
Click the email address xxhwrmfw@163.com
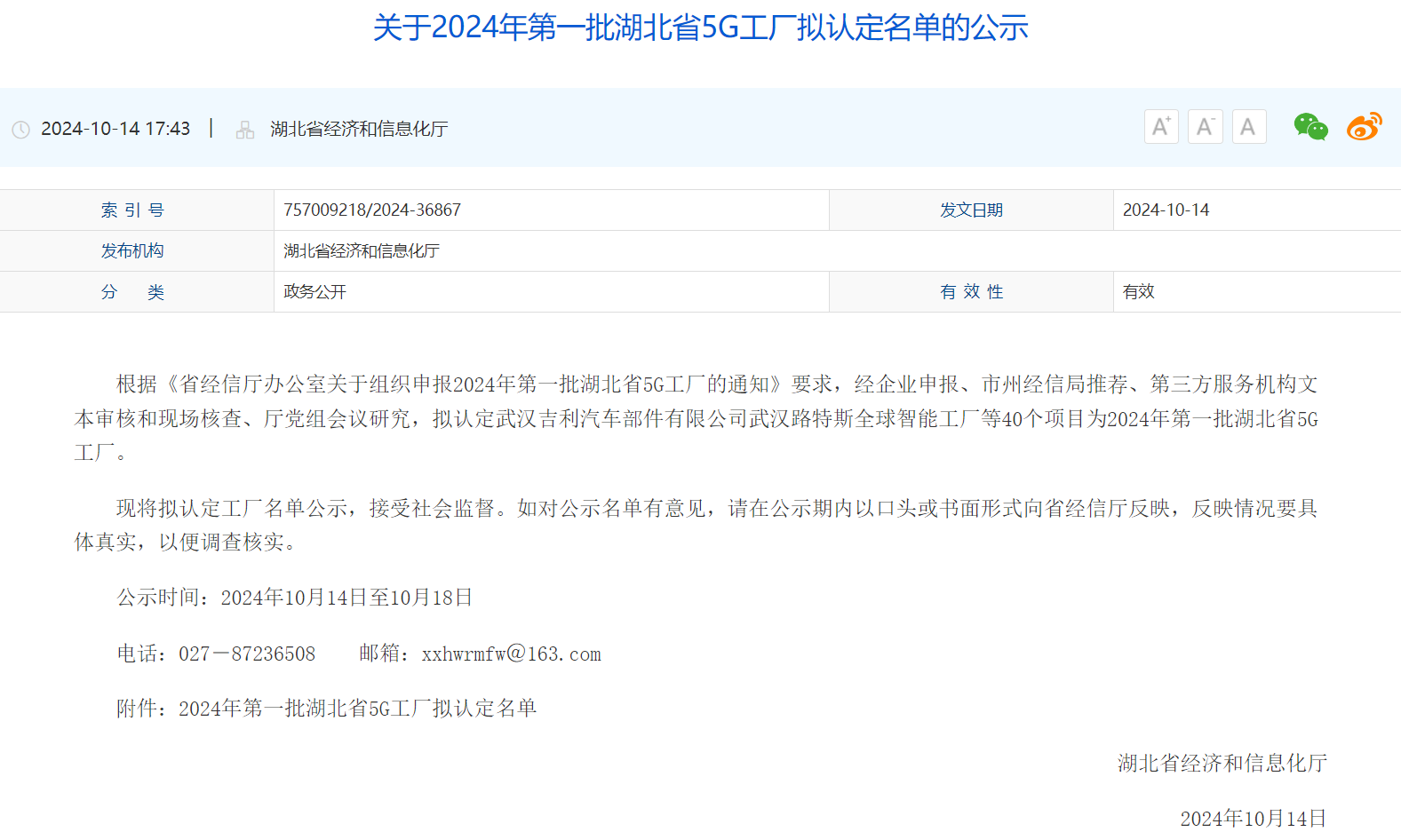click(x=511, y=654)
